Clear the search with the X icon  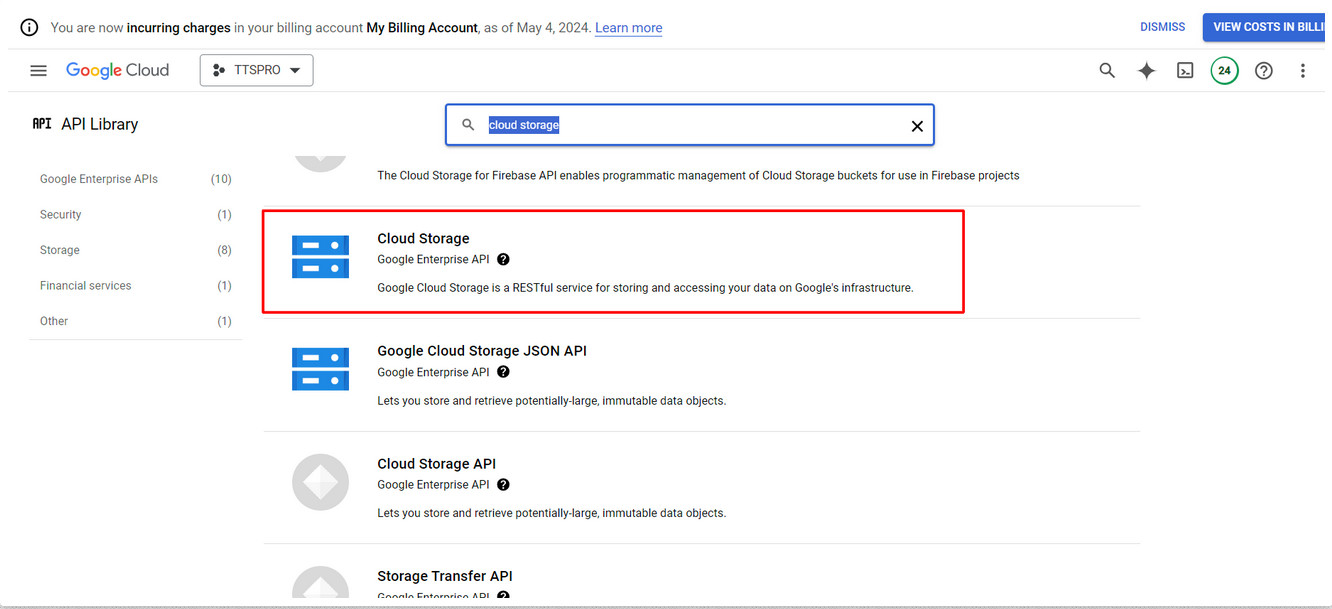[x=916, y=126]
